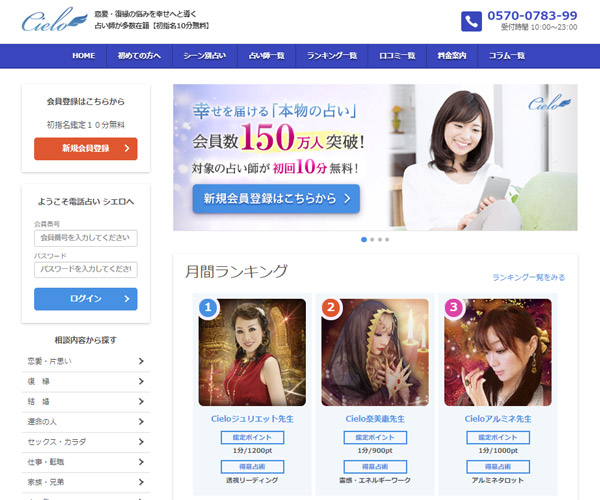Click the Cieloジュリエット先生 name link
Screen dimensions: 600x500
(252, 419)
